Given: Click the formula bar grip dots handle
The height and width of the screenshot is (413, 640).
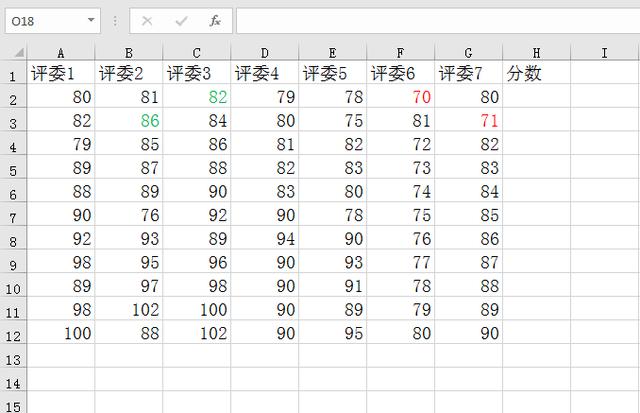Looking at the screenshot, I should (115, 21).
